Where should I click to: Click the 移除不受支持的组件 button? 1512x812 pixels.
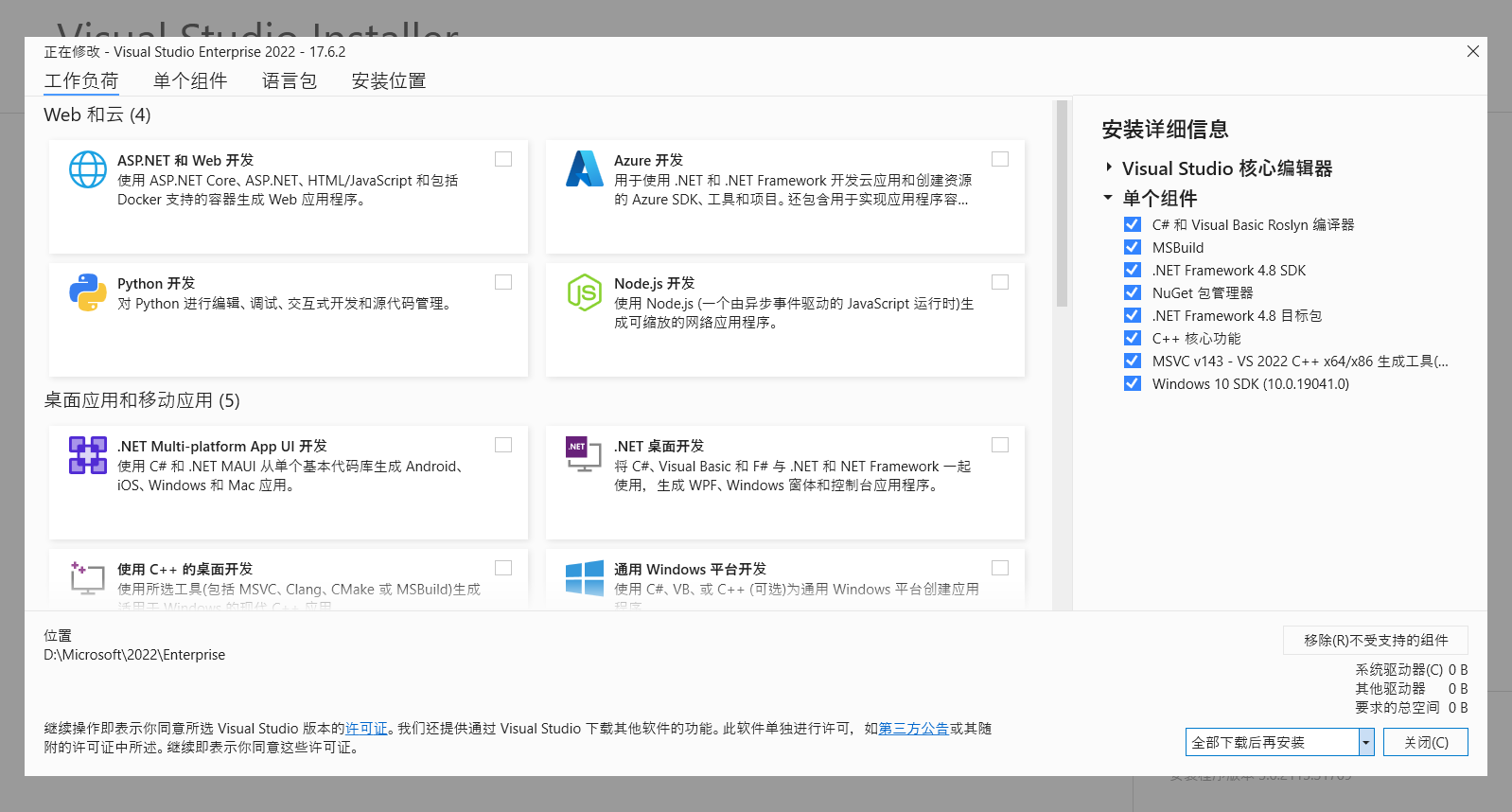click(1376, 641)
